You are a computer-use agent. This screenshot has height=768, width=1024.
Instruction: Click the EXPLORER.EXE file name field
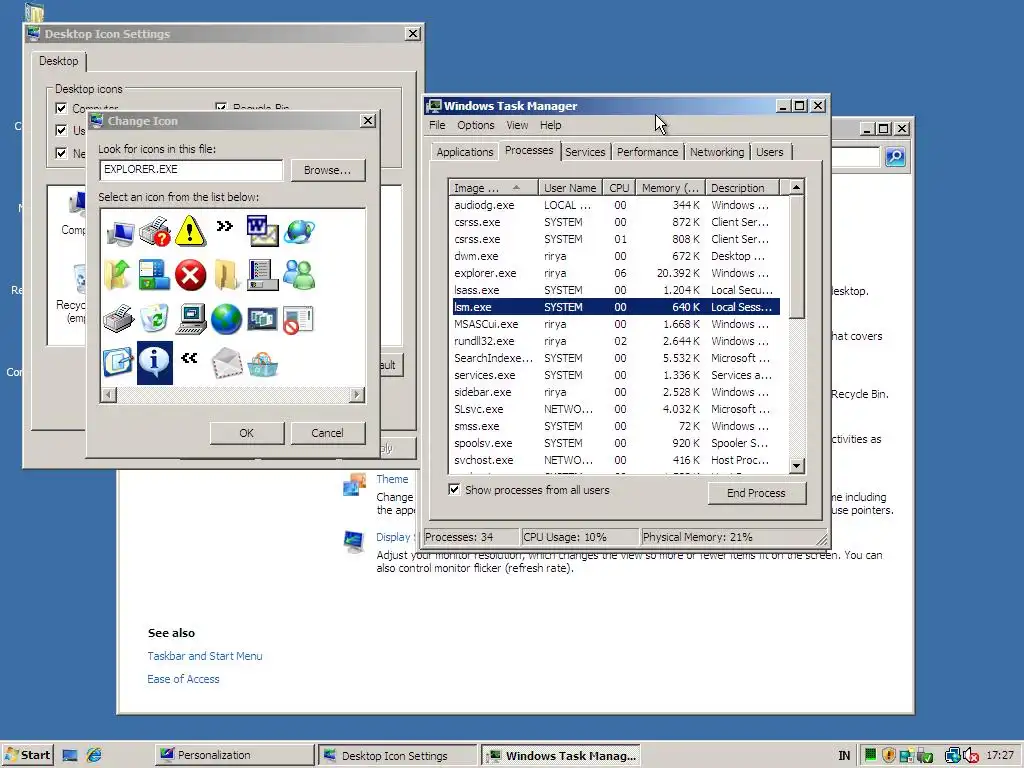[191, 170]
